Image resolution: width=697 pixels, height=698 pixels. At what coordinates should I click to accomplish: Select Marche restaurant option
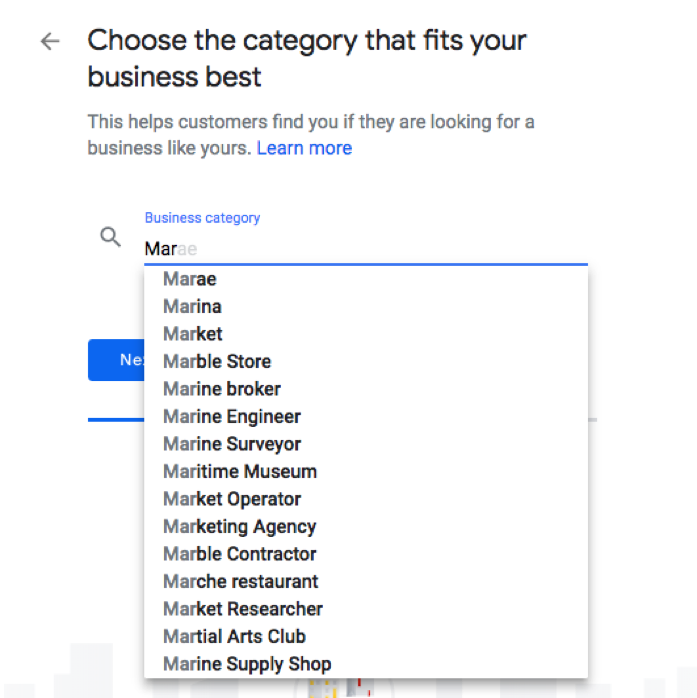point(241,581)
